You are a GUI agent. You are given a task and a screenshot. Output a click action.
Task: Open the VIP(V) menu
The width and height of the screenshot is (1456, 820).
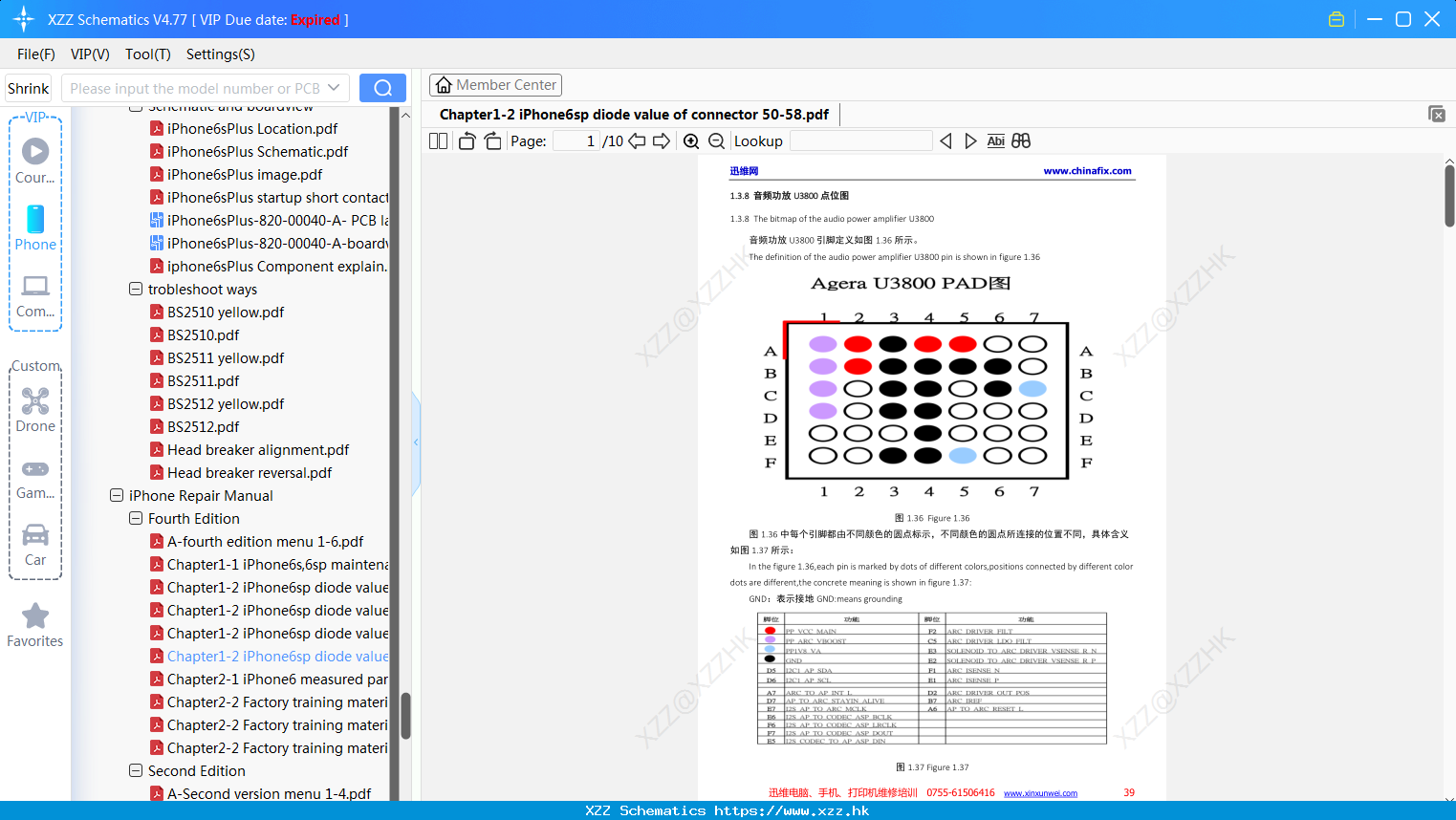pyautogui.click(x=90, y=54)
